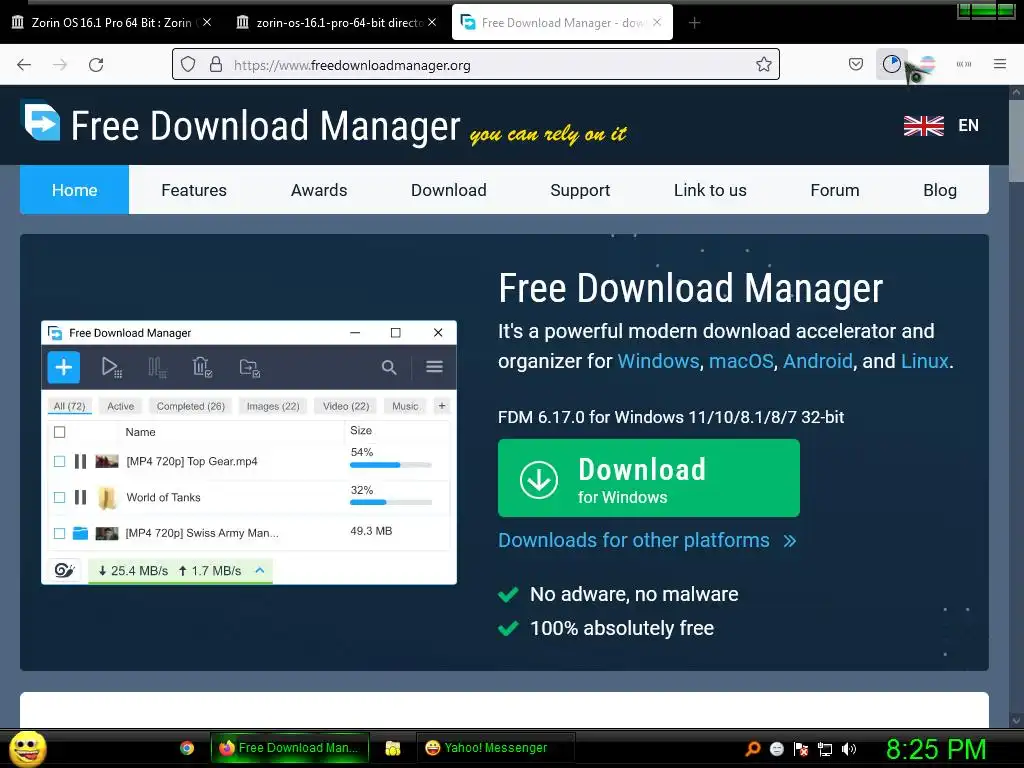Open the smiley start menu button
This screenshot has width=1024, height=768.
pos(27,748)
